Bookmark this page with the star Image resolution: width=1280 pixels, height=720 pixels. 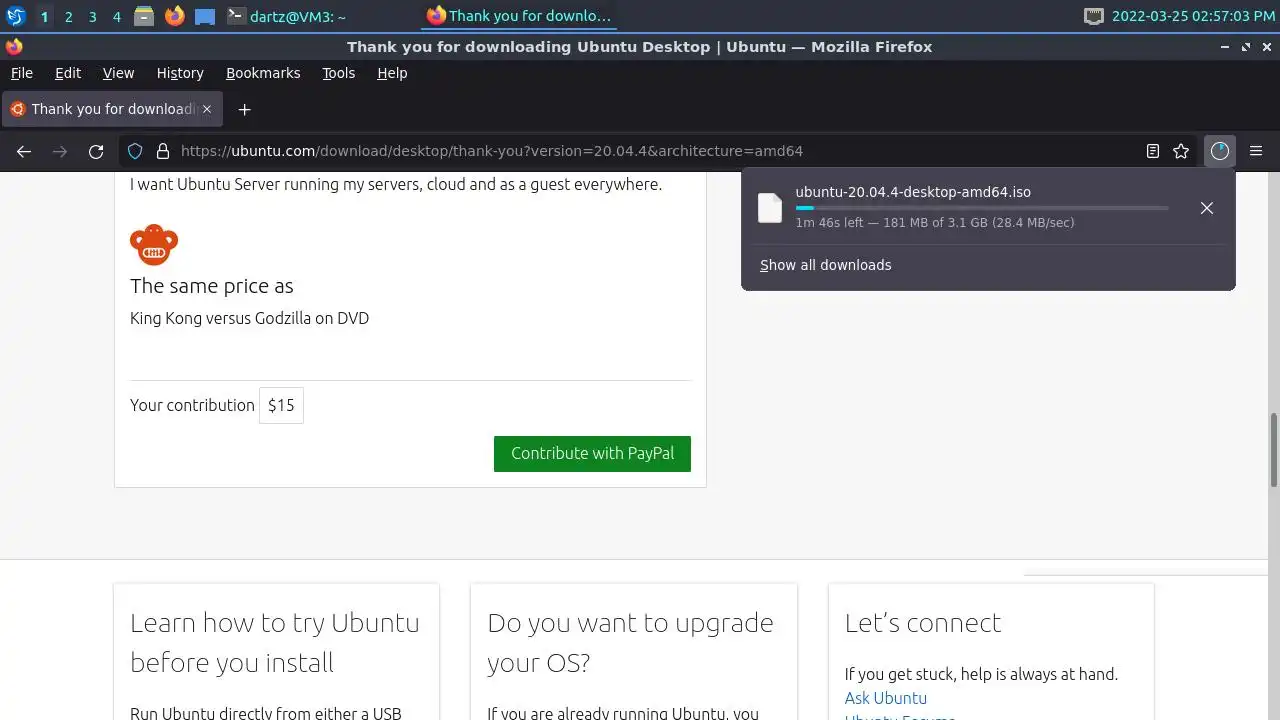click(x=1181, y=151)
